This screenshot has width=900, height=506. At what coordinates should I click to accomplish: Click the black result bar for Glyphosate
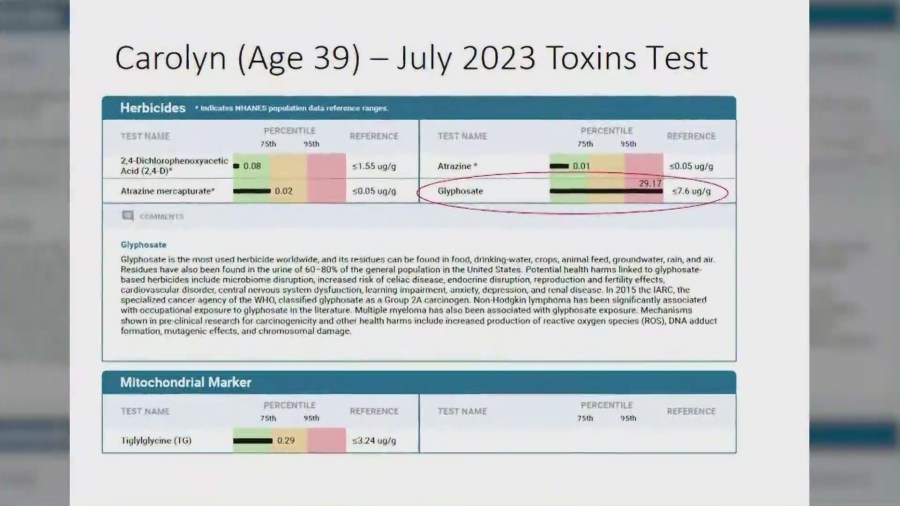tap(605, 190)
